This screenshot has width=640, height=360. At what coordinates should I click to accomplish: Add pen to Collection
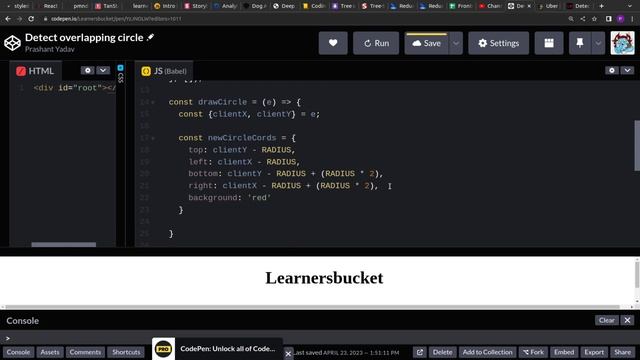click(487, 352)
